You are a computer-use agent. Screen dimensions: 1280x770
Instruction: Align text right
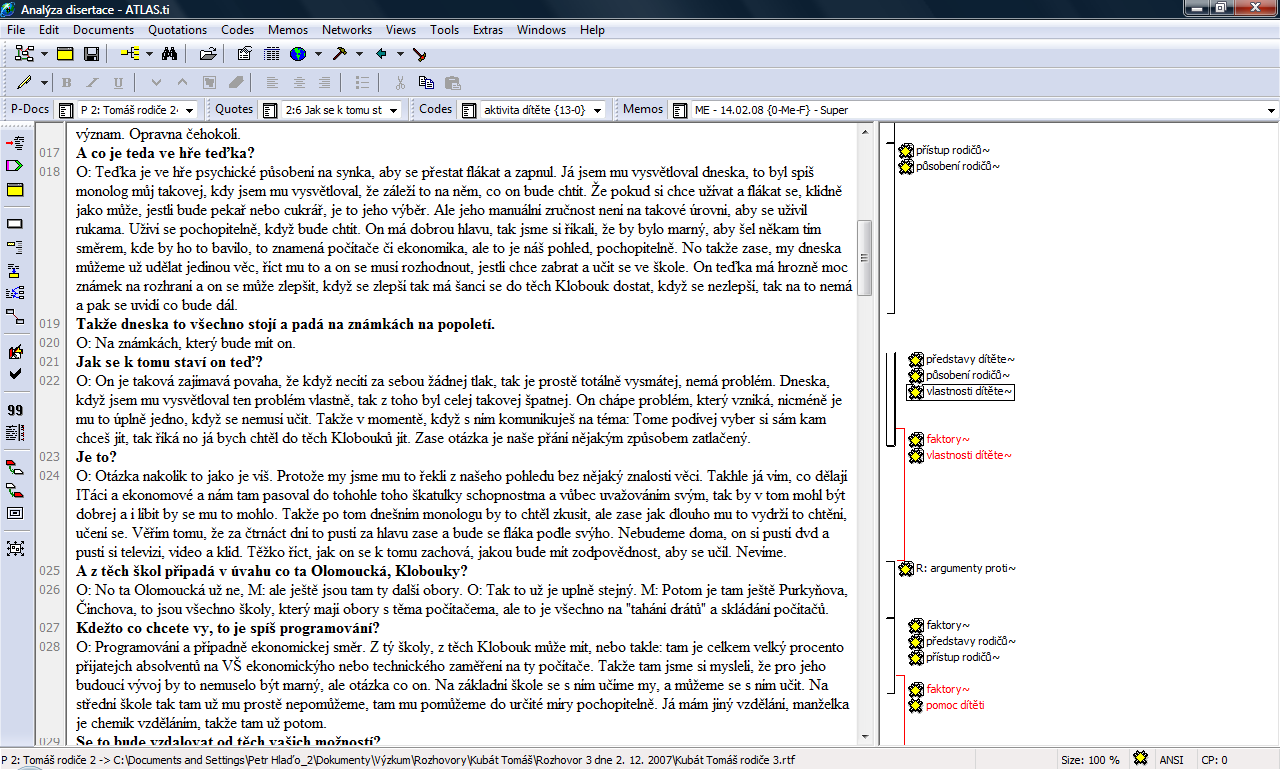tap(324, 82)
